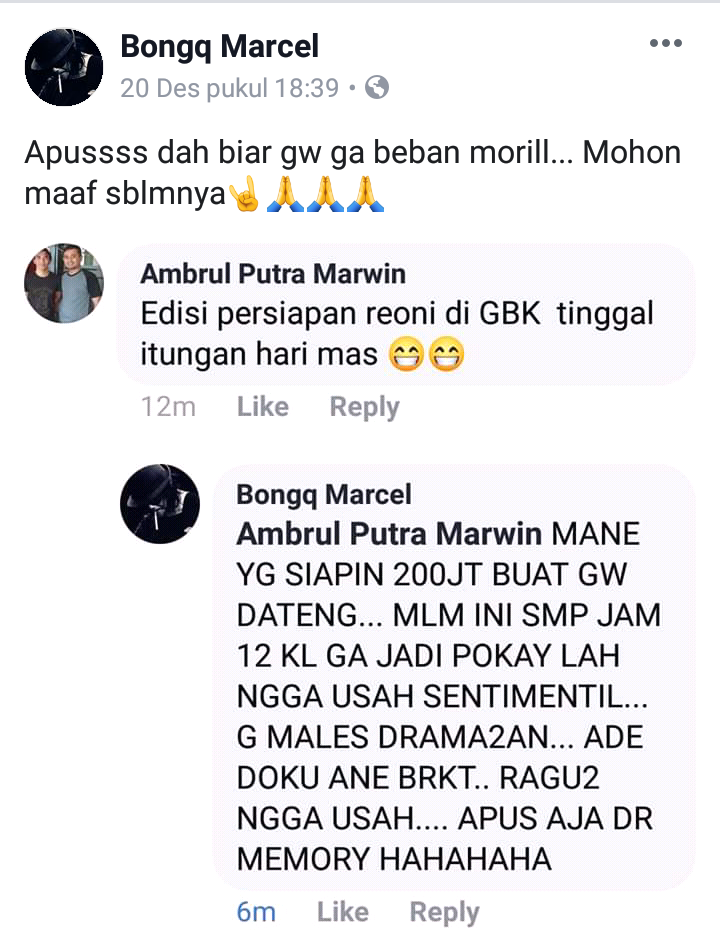720x948 pixels.
Task: Open Ambrul Putra Marwin's profile photo
Action: (x=63, y=283)
